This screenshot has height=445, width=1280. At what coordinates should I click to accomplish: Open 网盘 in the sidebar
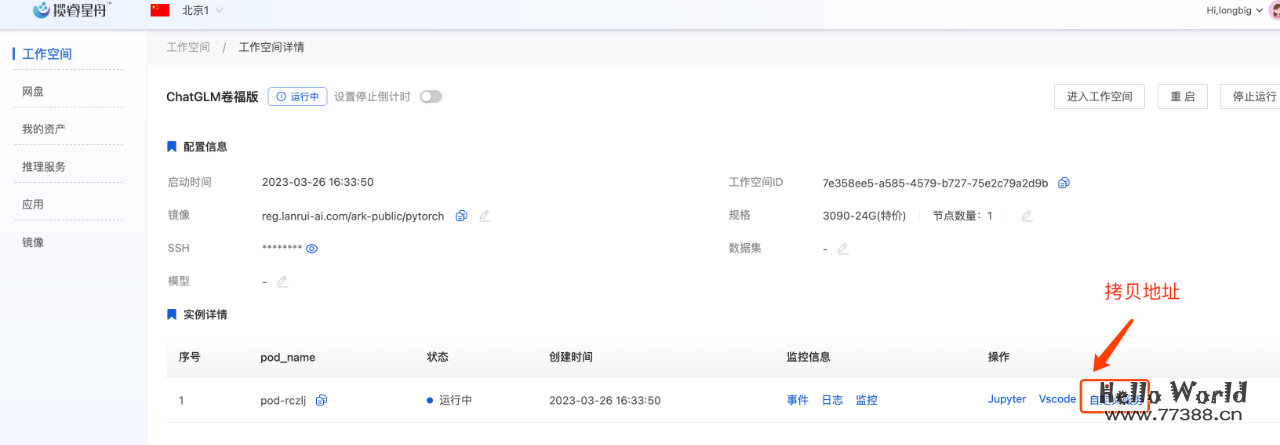tap(33, 91)
